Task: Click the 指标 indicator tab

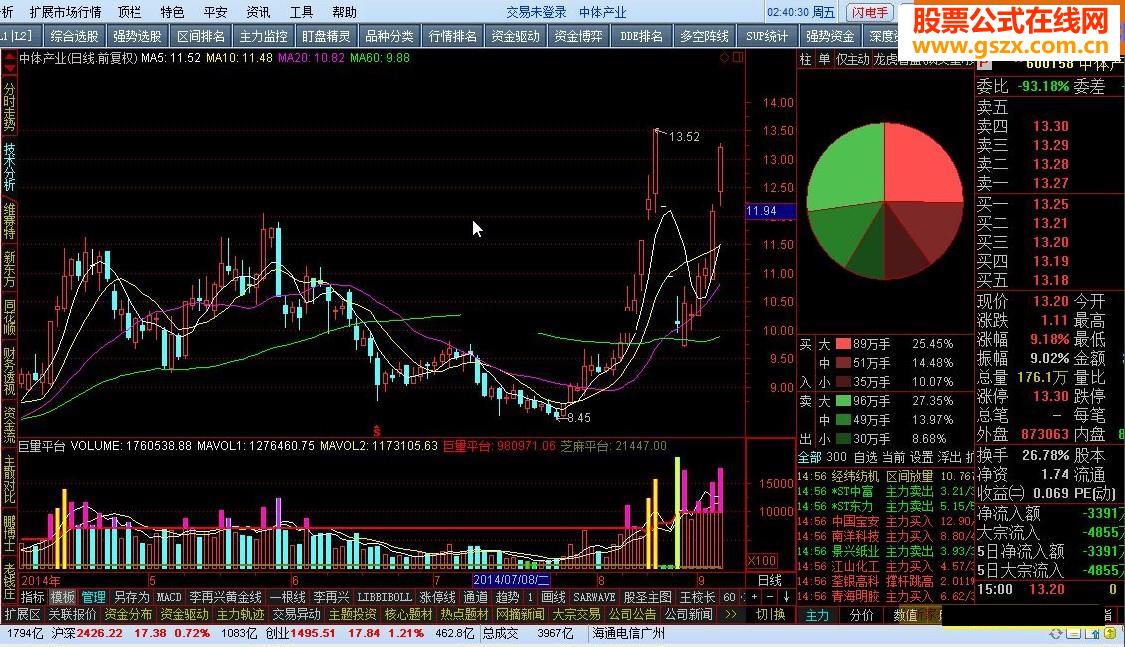Action: pyautogui.click(x=33, y=597)
